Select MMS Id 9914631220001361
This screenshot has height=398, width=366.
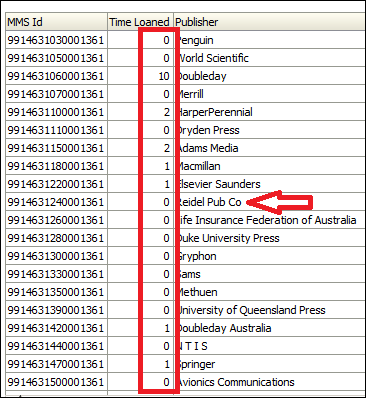click(x=56, y=184)
